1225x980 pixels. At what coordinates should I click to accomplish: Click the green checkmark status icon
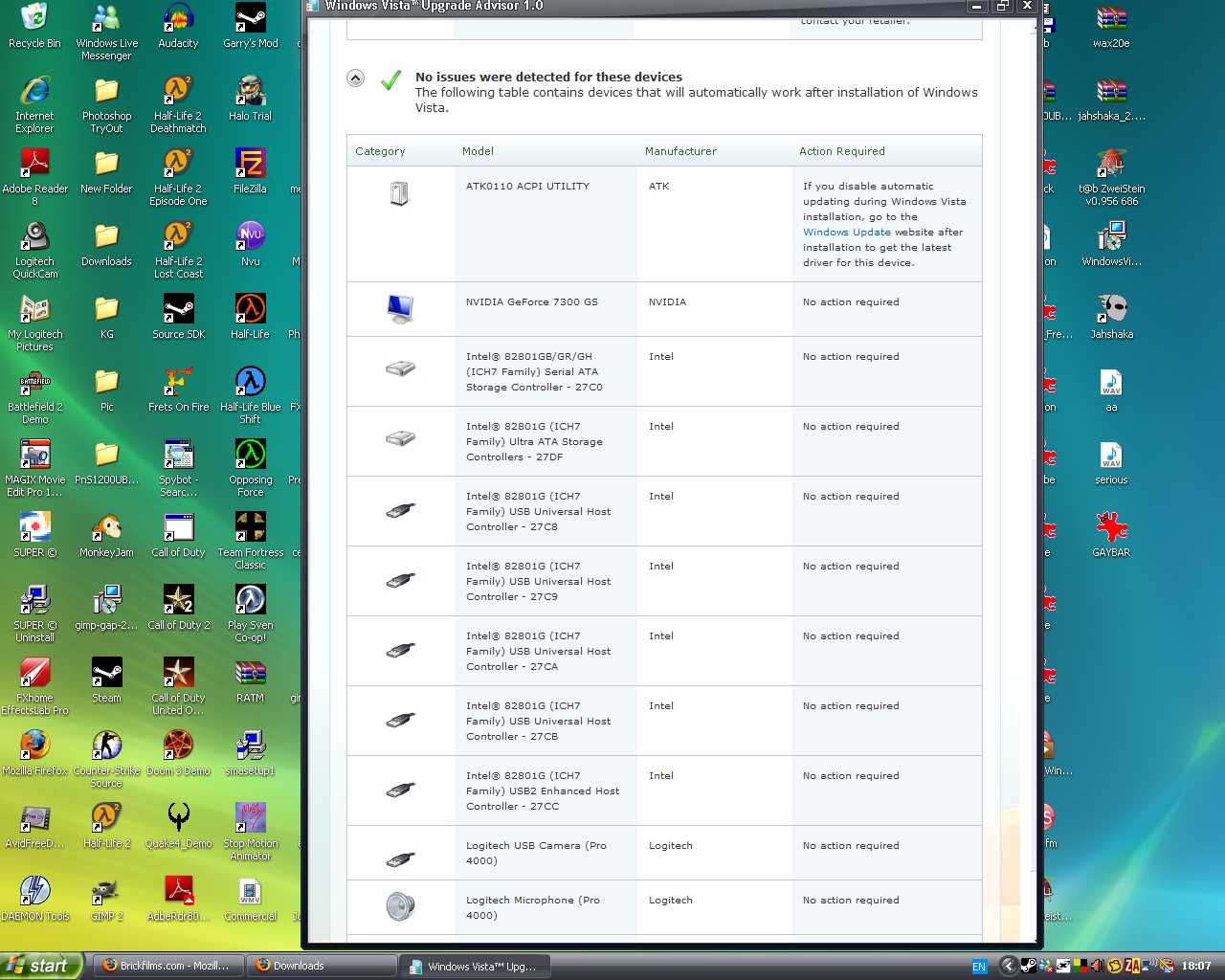pyautogui.click(x=390, y=80)
